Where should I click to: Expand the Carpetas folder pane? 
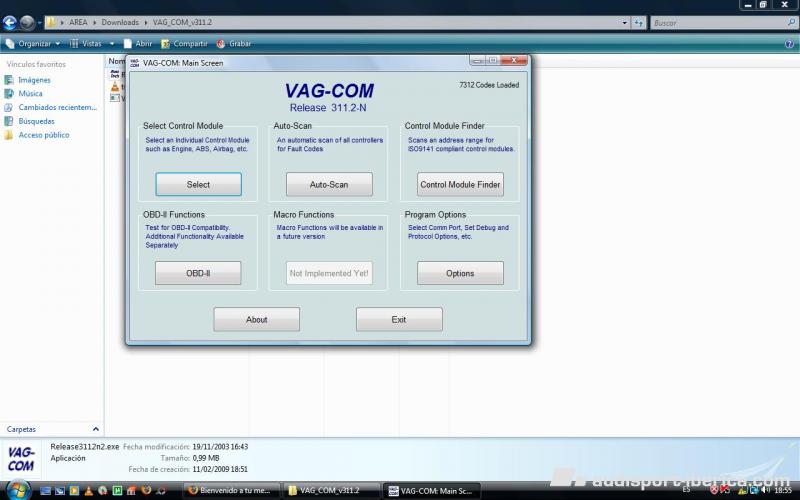[x=95, y=429]
